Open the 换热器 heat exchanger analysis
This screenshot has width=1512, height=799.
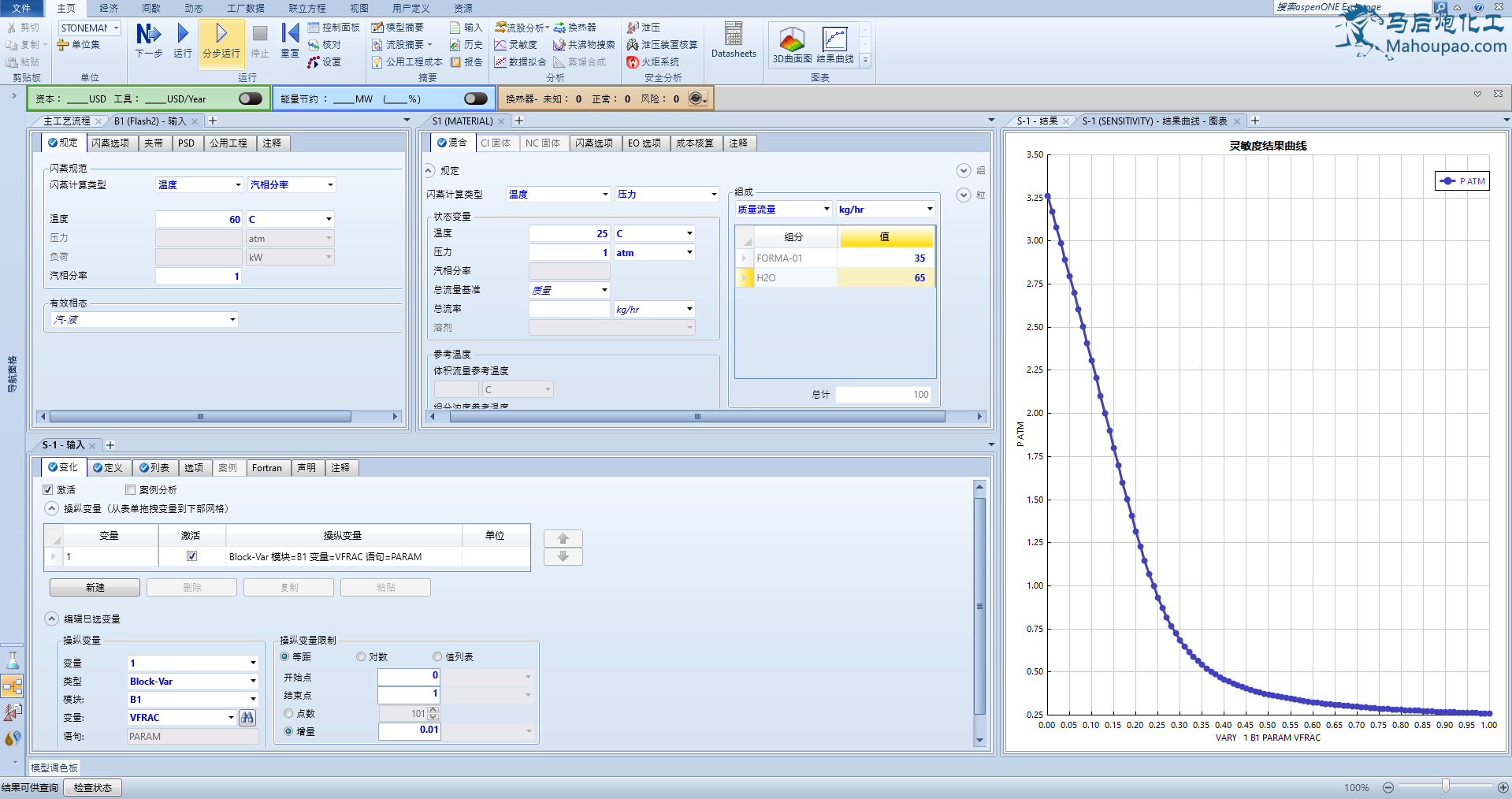(x=575, y=28)
